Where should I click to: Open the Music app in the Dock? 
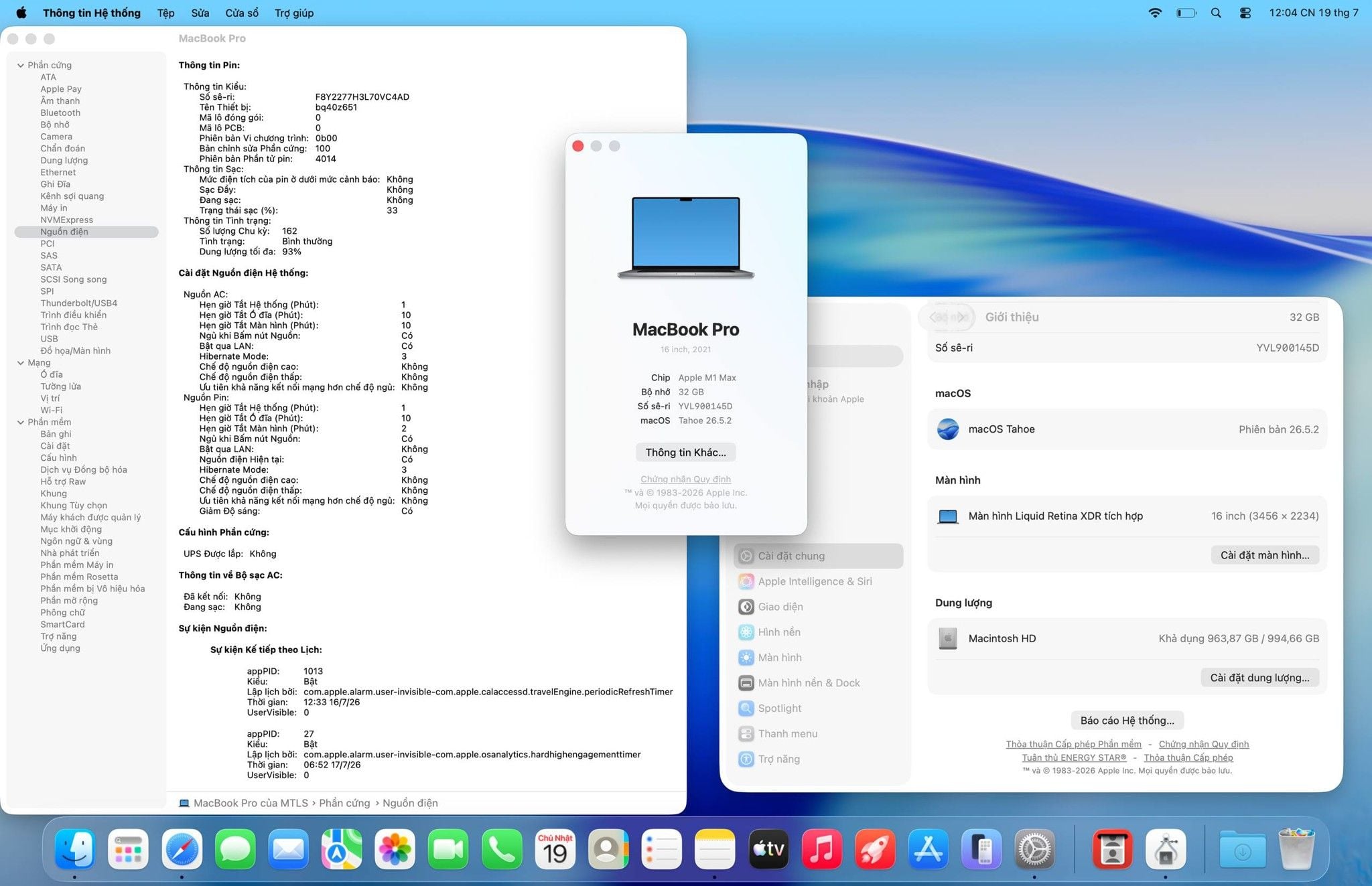(821, 848)
